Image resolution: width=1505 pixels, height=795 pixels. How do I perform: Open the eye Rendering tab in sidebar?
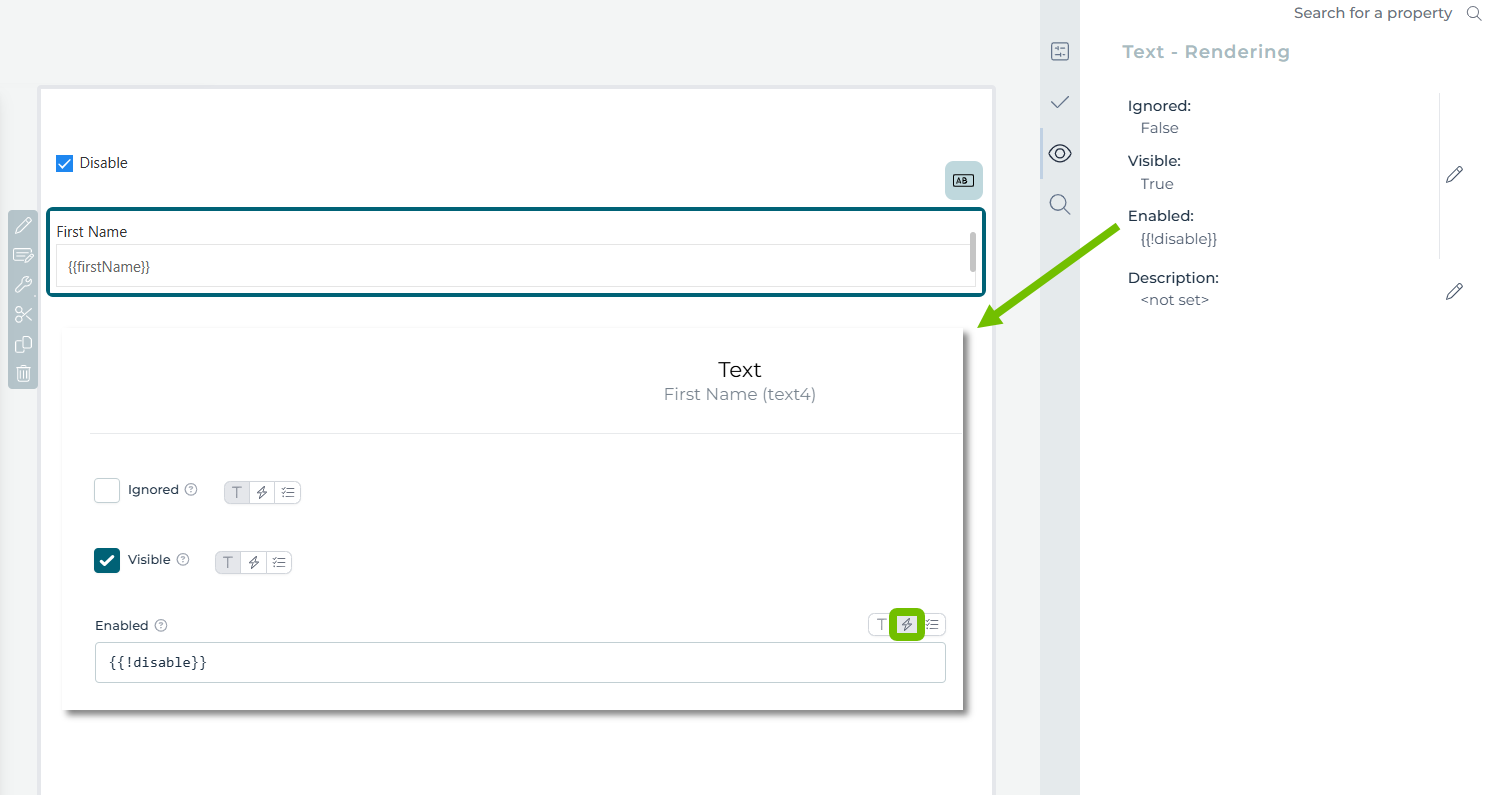(x=1060, y=153)
